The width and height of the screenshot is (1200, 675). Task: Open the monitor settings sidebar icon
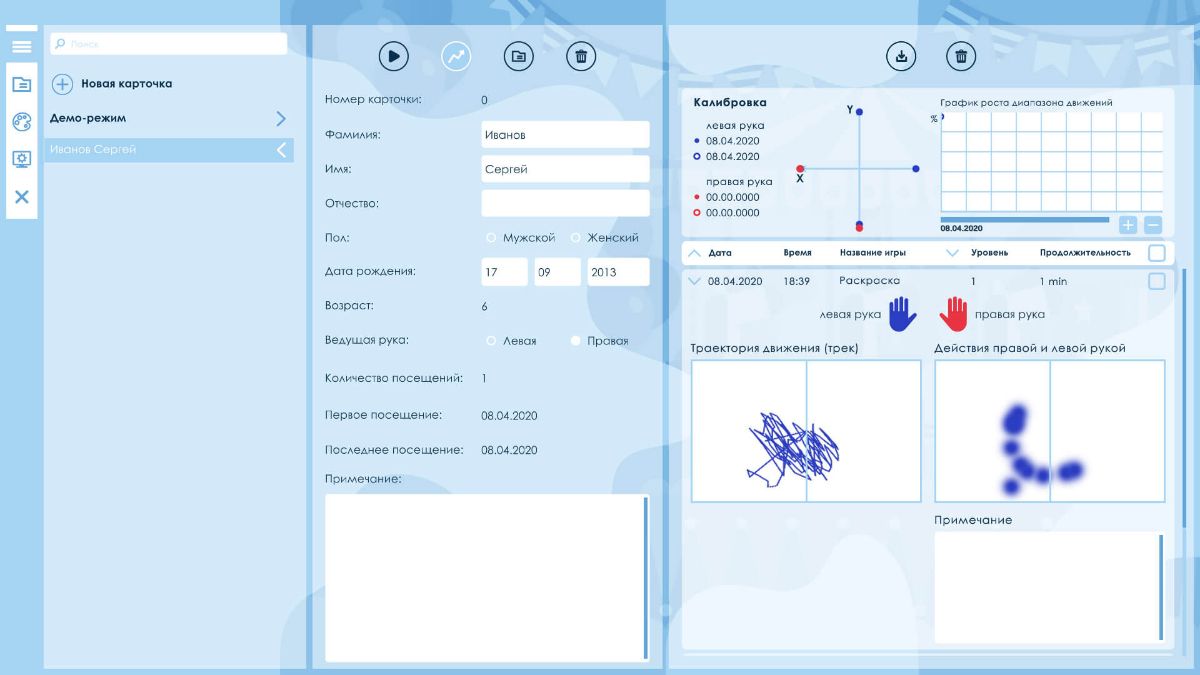21,158
